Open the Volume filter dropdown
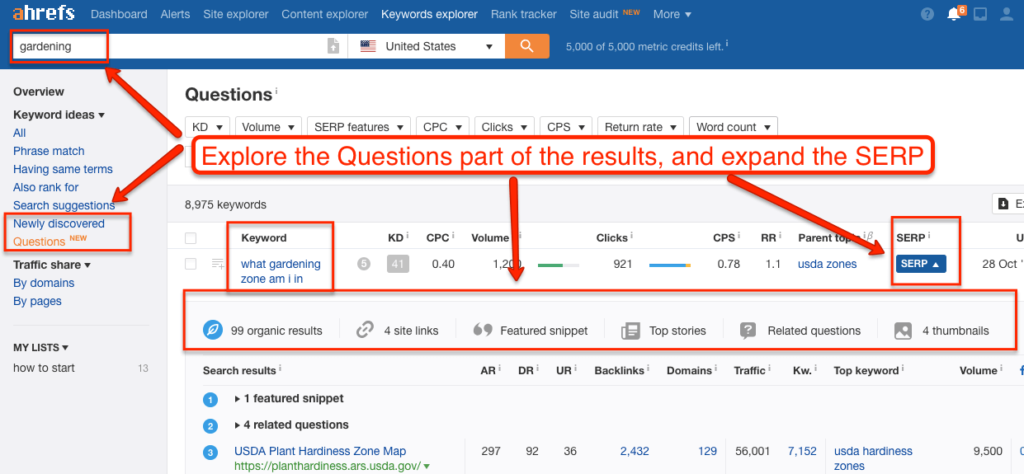 [x=268, y=127]
